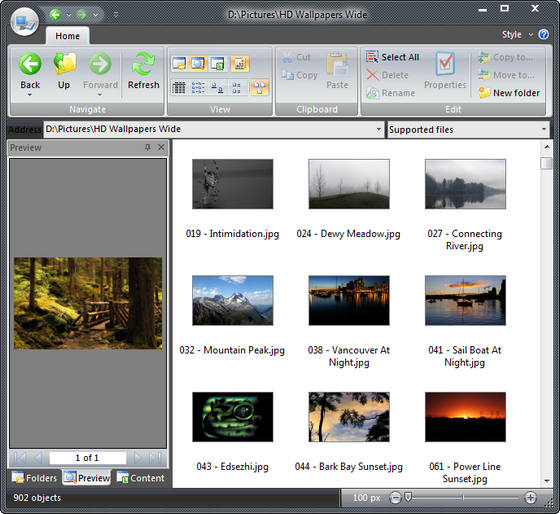Toggle Folders pane button in View group
560x514 pixels.
(179, 64)
